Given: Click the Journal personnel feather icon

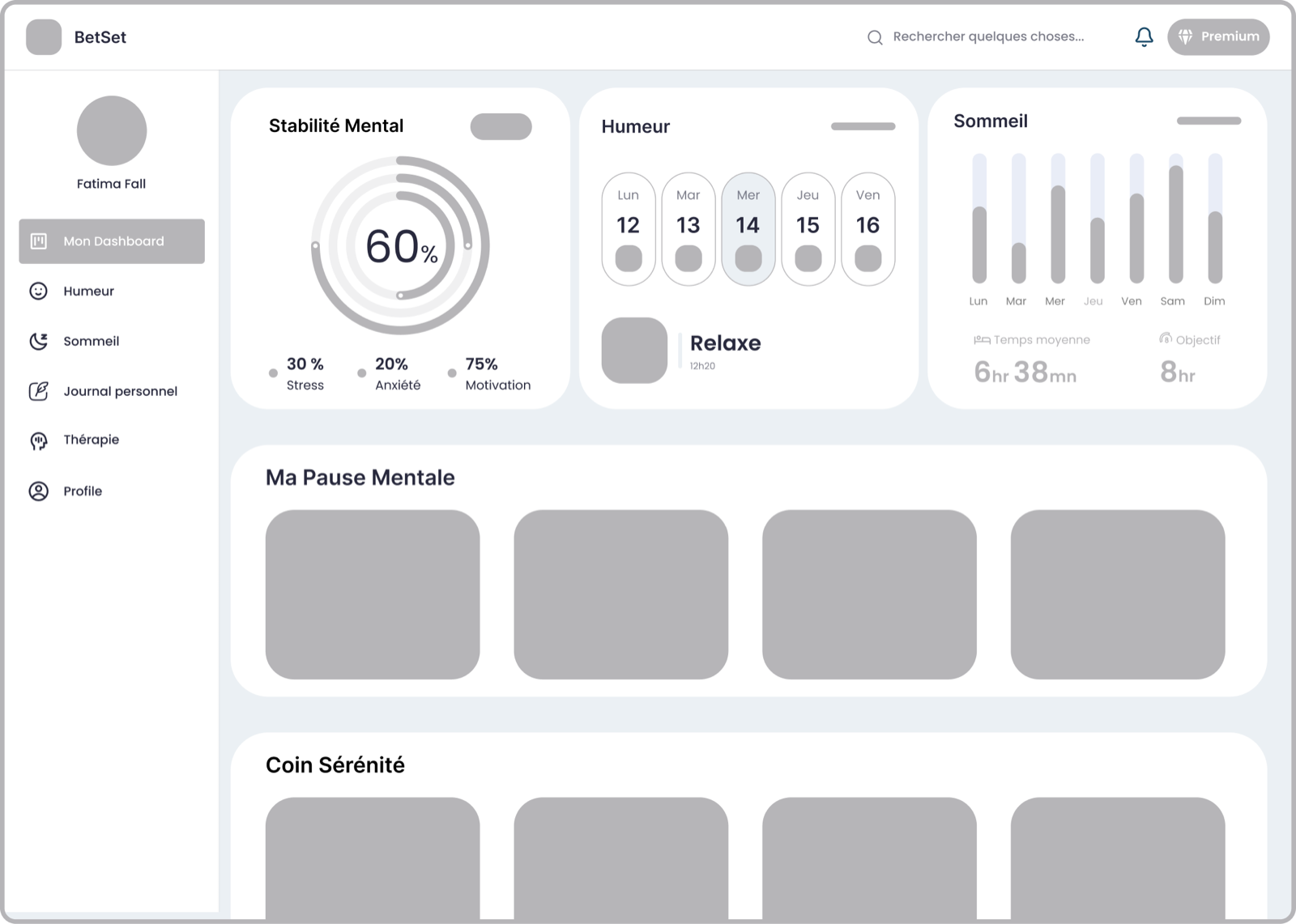Looking at the screenshot, I should click(x=38, y=391).
